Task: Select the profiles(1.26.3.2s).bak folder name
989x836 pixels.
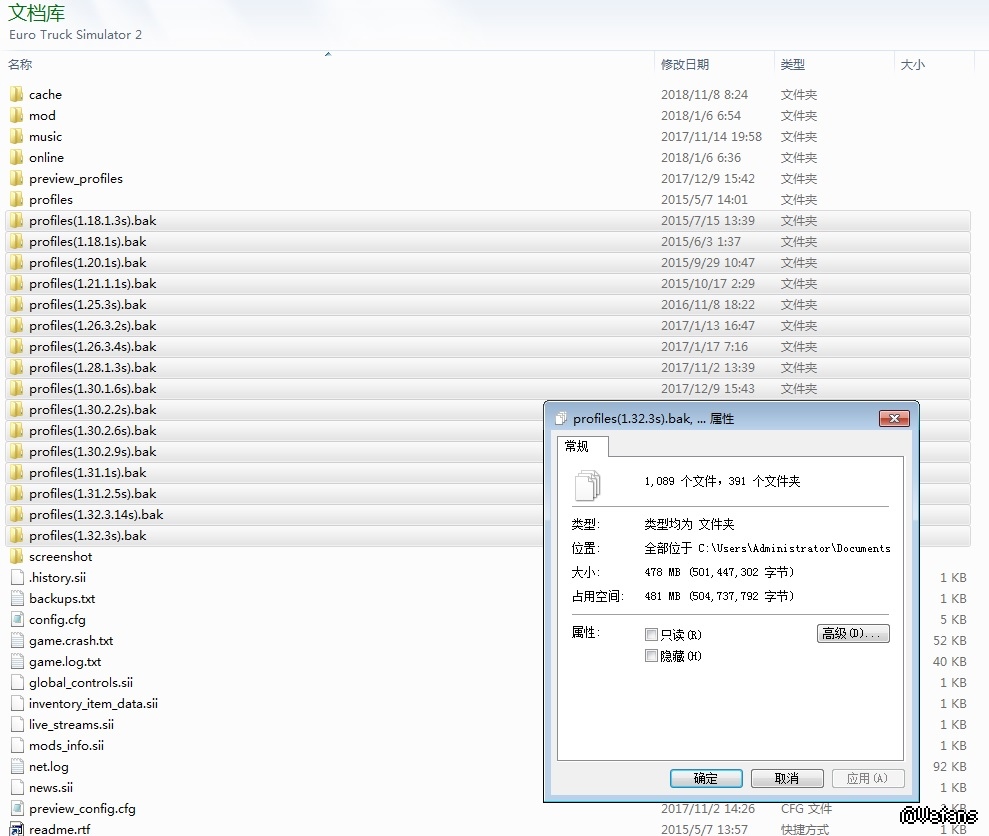Action: coord(93,326)
